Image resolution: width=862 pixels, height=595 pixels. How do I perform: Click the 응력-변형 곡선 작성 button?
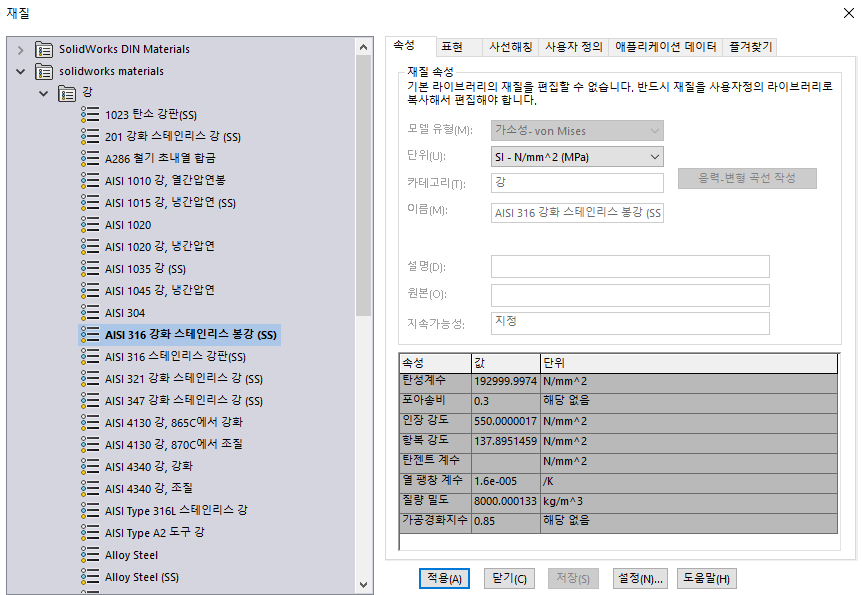747,178
